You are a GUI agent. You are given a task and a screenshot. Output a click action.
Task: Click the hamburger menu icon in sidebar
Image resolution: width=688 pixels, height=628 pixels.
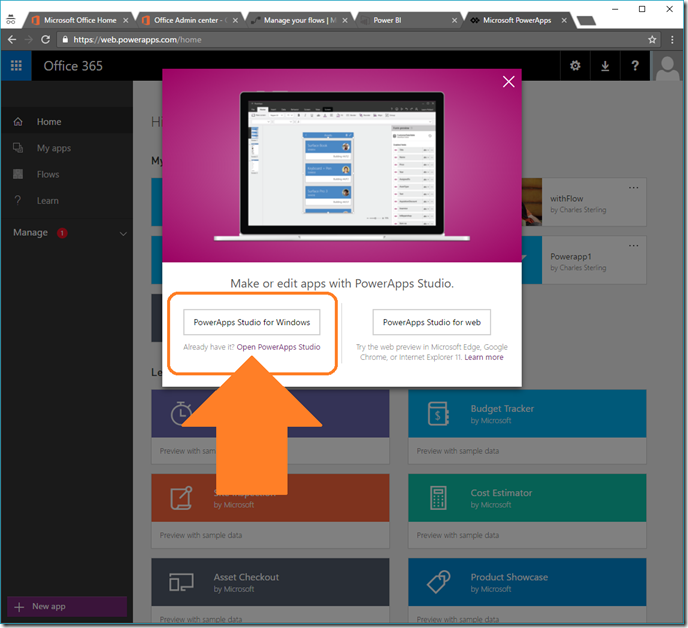[x=16, y=96]
